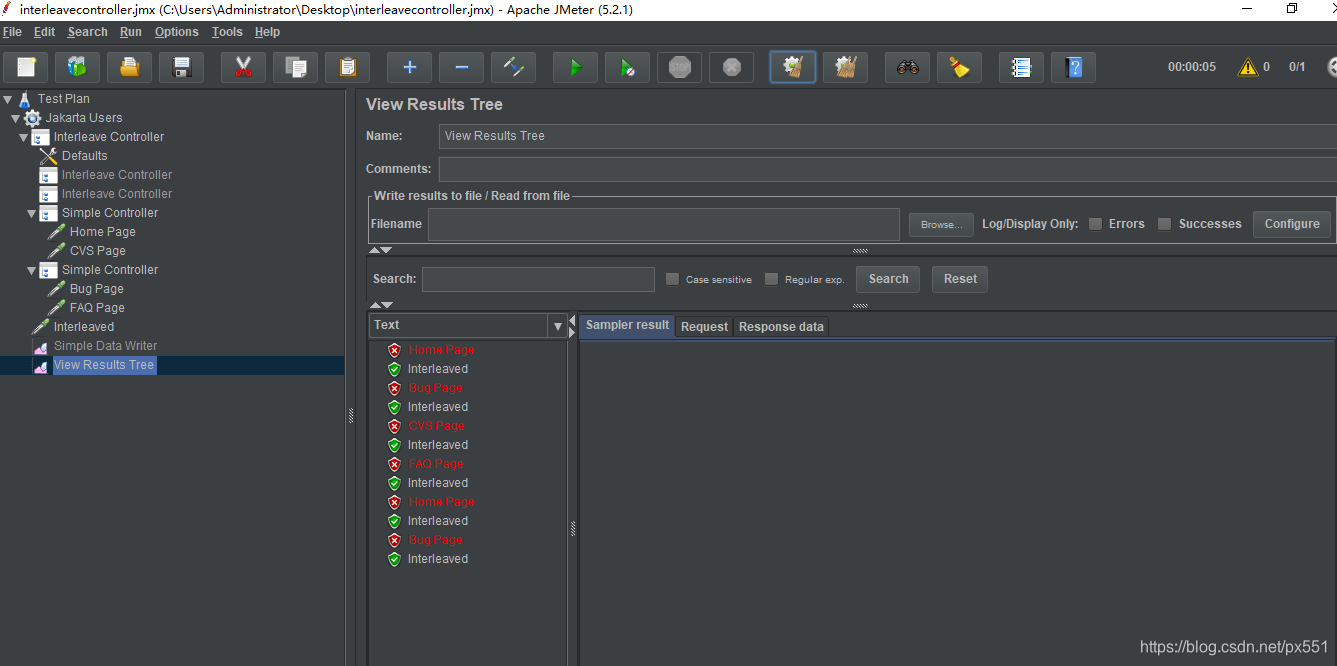
Task: Enable the Successes only checkbox
Action: [1164, 224]
